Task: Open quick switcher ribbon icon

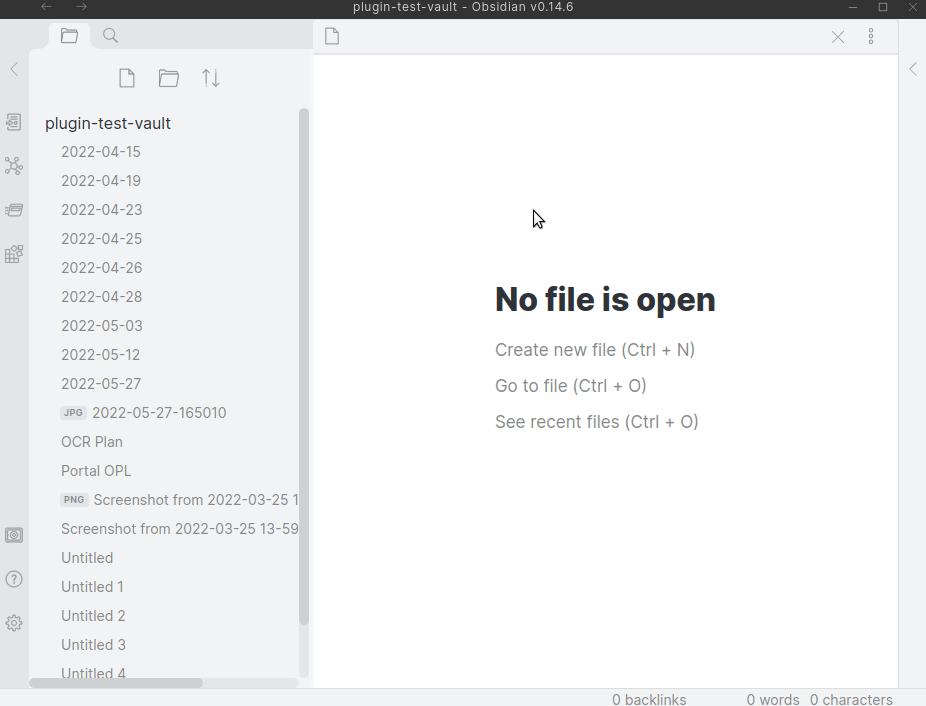Action: 14,122
